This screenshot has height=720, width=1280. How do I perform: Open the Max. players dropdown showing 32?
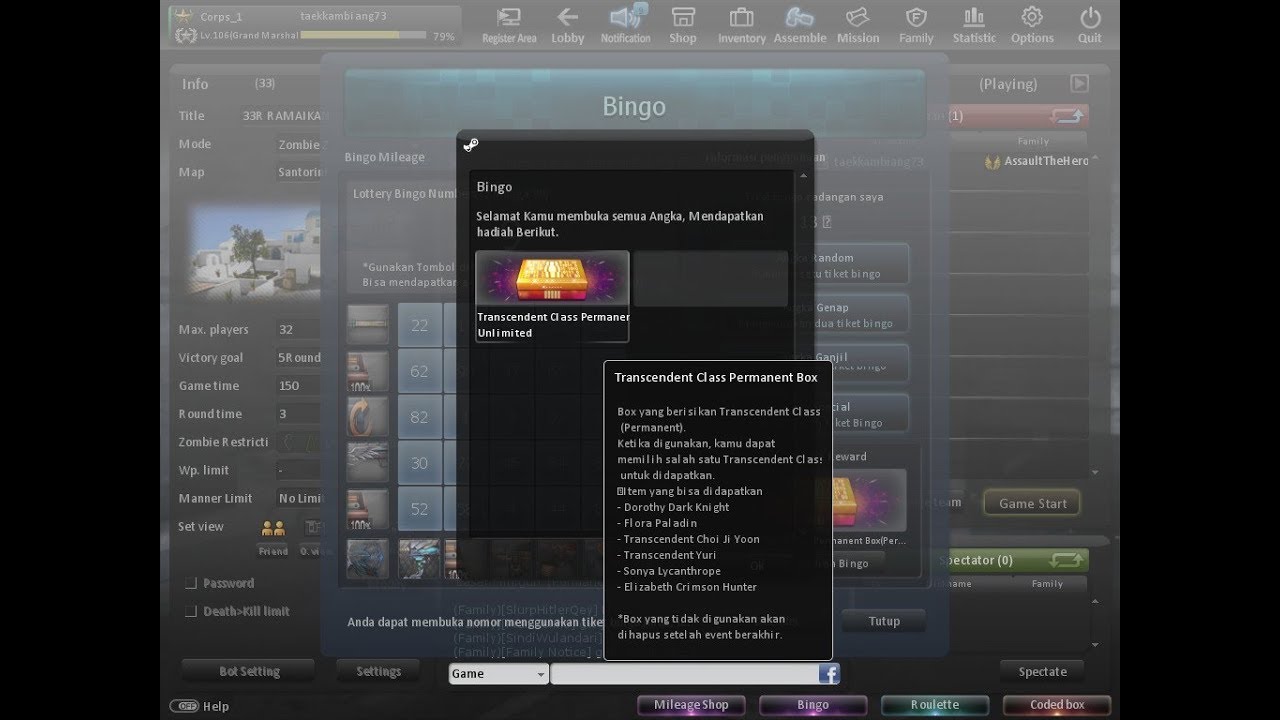(298, 330)
